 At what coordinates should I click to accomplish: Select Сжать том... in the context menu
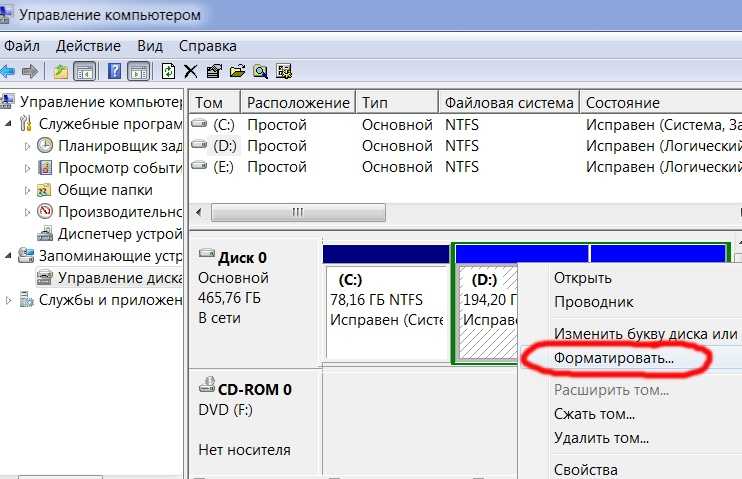click(x=594, y=414)
